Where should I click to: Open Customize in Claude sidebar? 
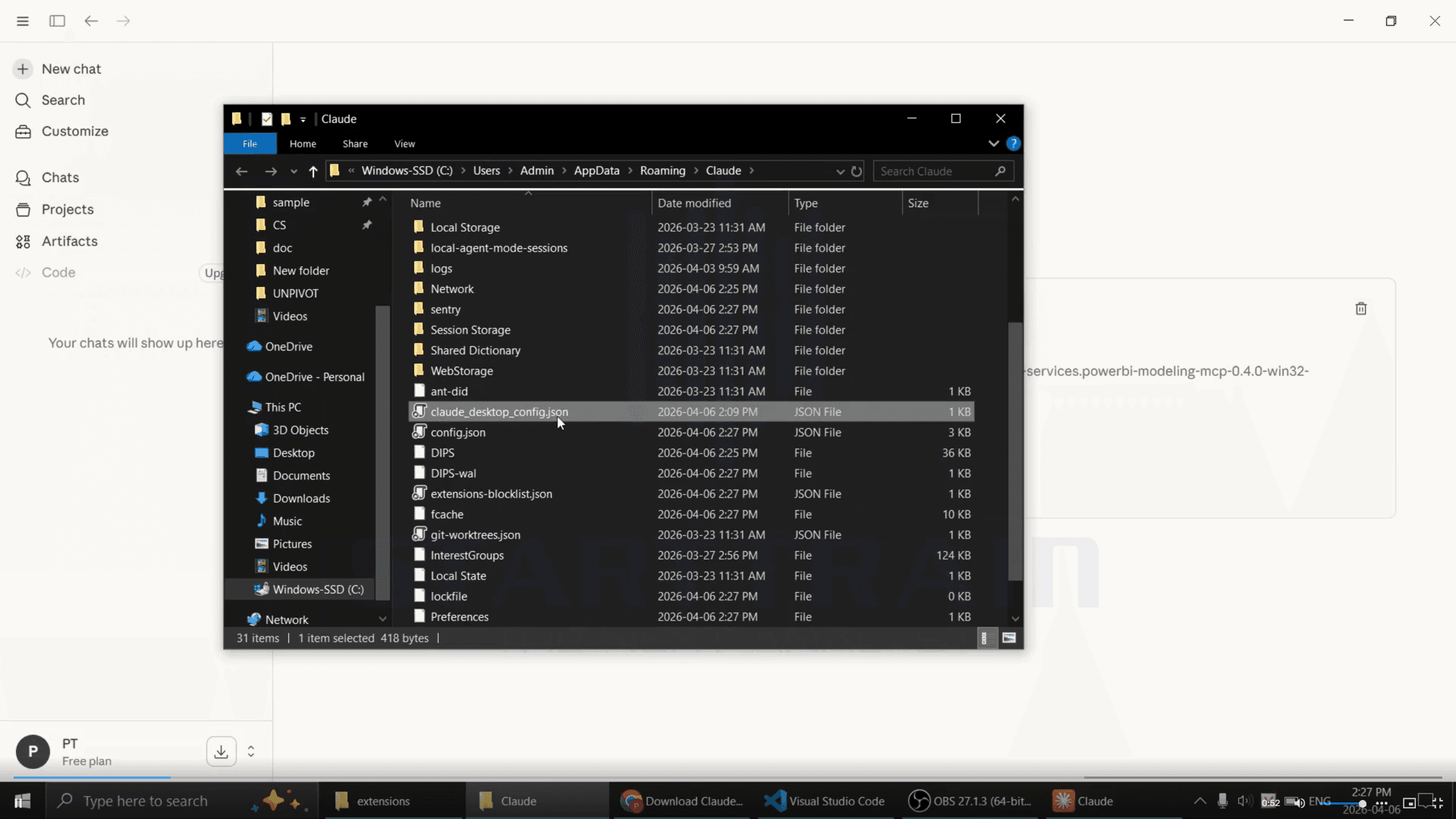(62, 131)
